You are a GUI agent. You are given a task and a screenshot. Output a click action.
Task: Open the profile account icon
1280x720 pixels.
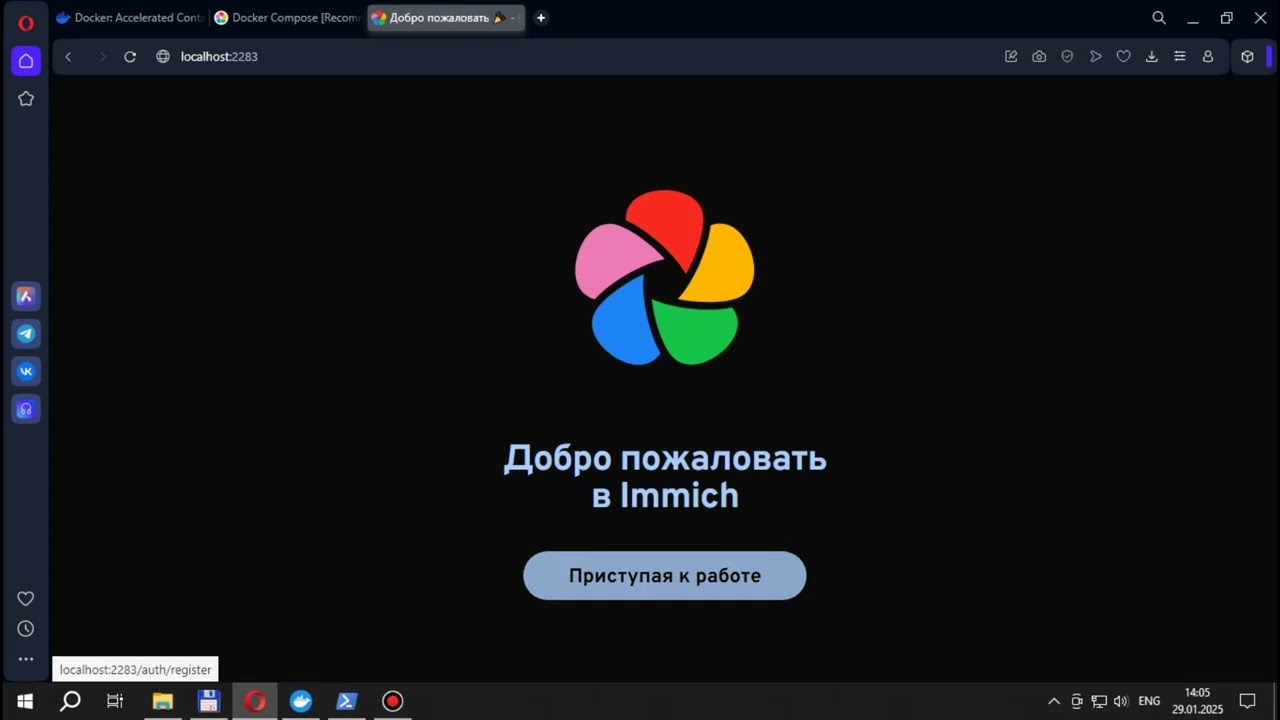point(1208,57)
